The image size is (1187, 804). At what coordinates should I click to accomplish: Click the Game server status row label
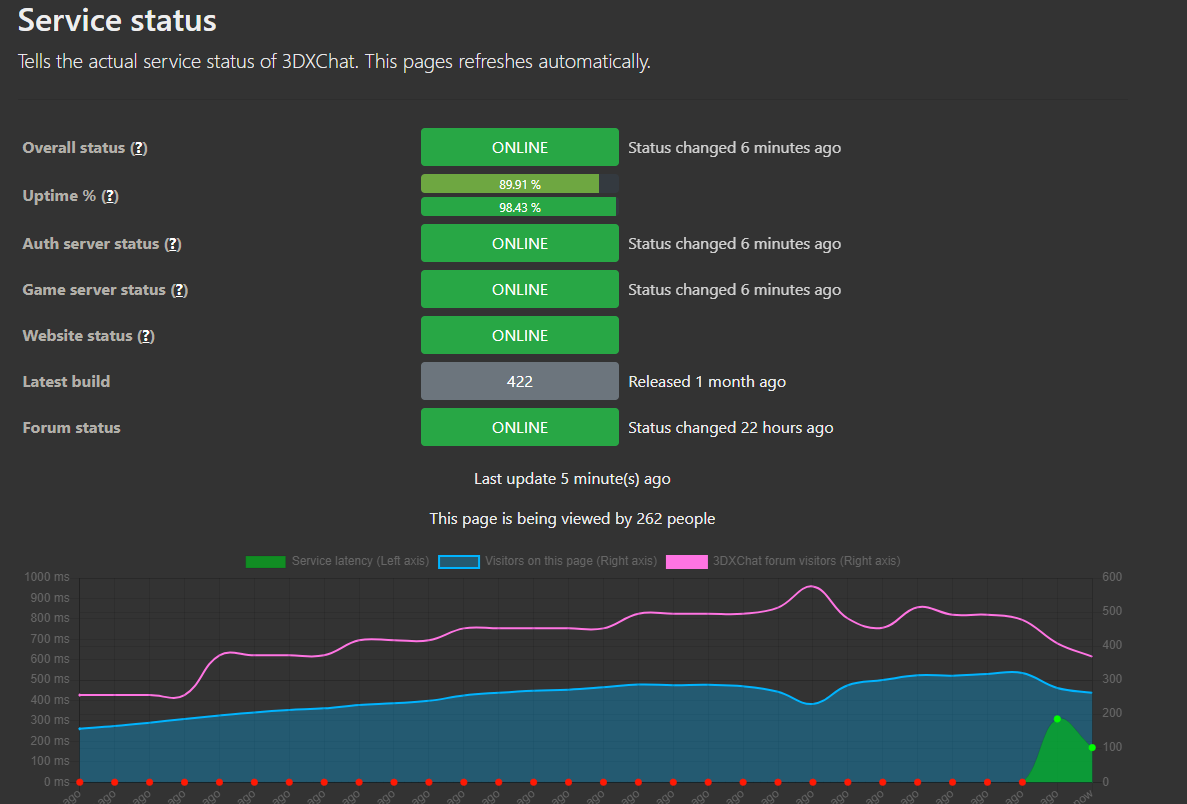pyautogui.click(x=94, y=290)
